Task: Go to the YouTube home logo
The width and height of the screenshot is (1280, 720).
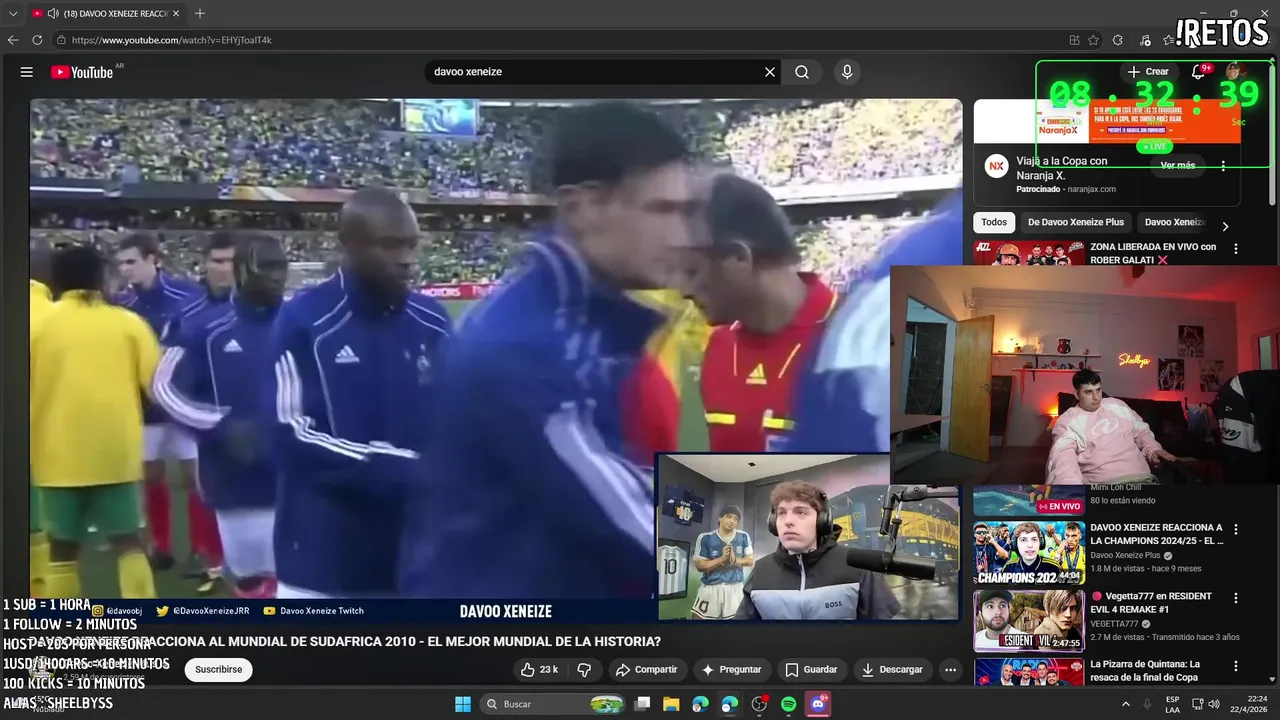Action: 83,72
